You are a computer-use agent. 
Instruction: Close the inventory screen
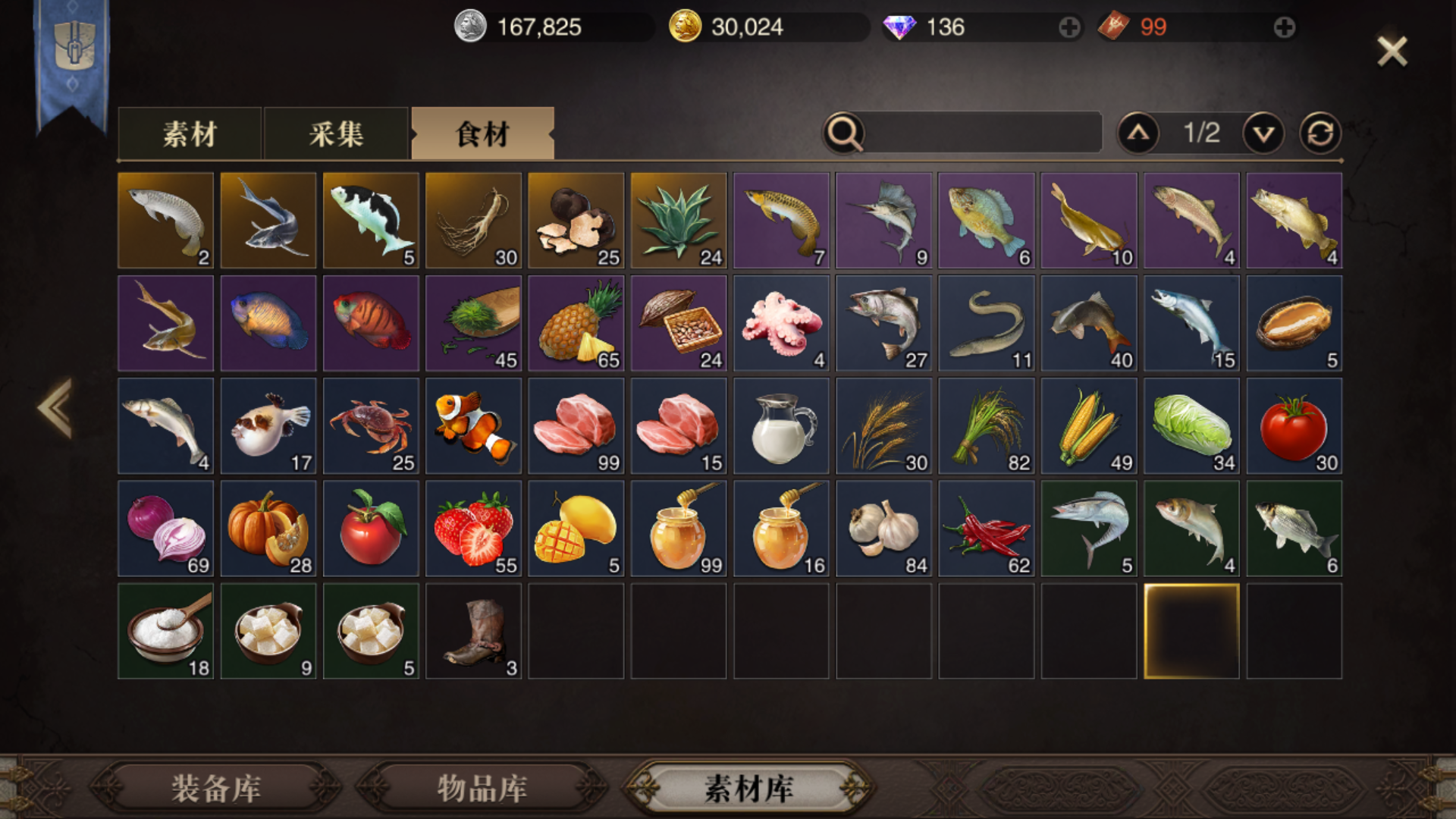[x=1392, y=52]
